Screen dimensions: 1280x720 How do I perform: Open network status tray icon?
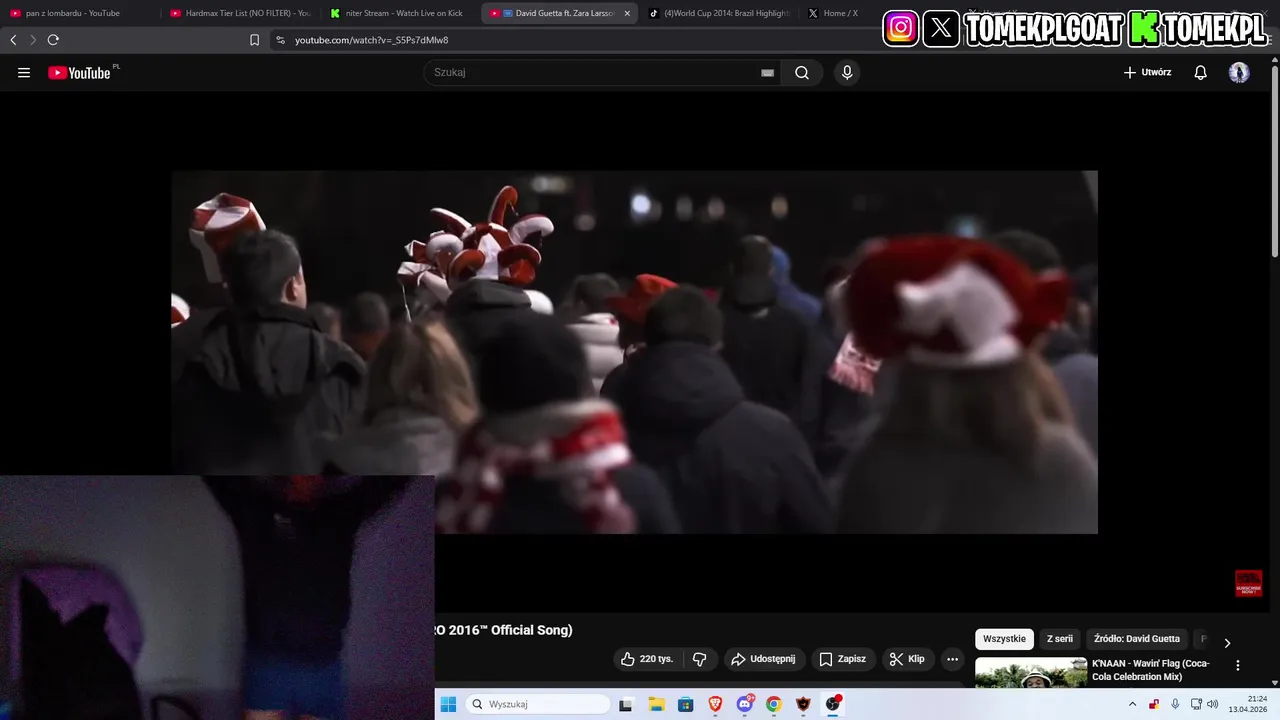click(x=1196, y=704)
